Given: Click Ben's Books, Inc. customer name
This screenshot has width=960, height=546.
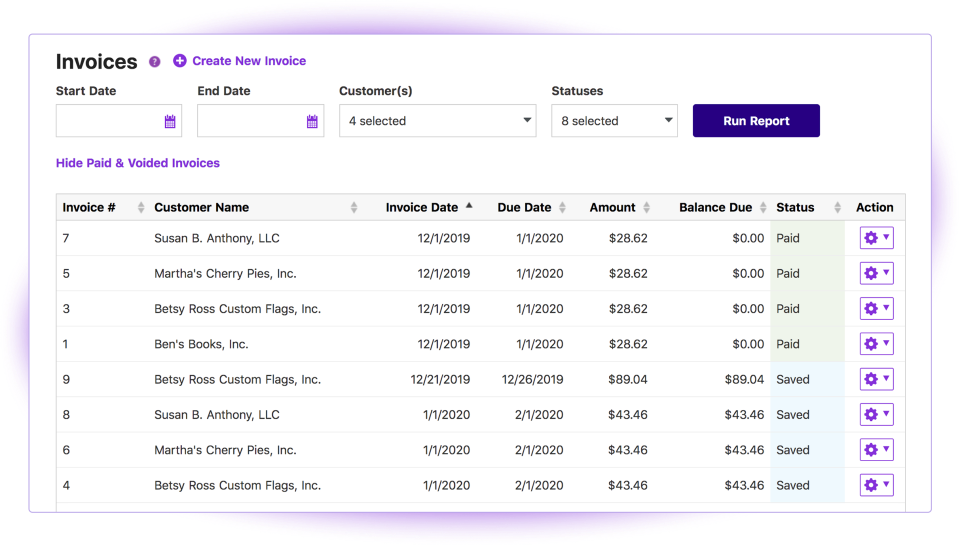Looking at the screenshot, I should click(x=201, y=344).
